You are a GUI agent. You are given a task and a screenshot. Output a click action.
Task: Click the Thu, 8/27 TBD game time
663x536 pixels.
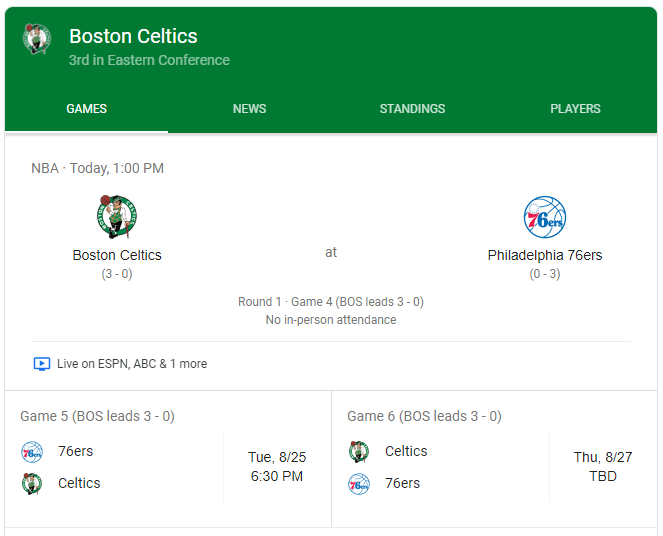click(603, 467)
